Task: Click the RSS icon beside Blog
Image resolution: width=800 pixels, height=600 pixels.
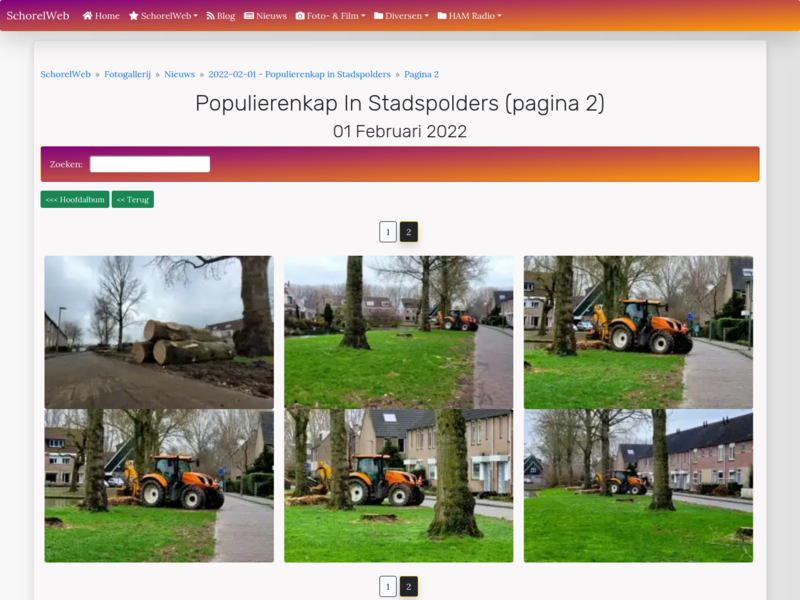Action: tap(210, 16)
